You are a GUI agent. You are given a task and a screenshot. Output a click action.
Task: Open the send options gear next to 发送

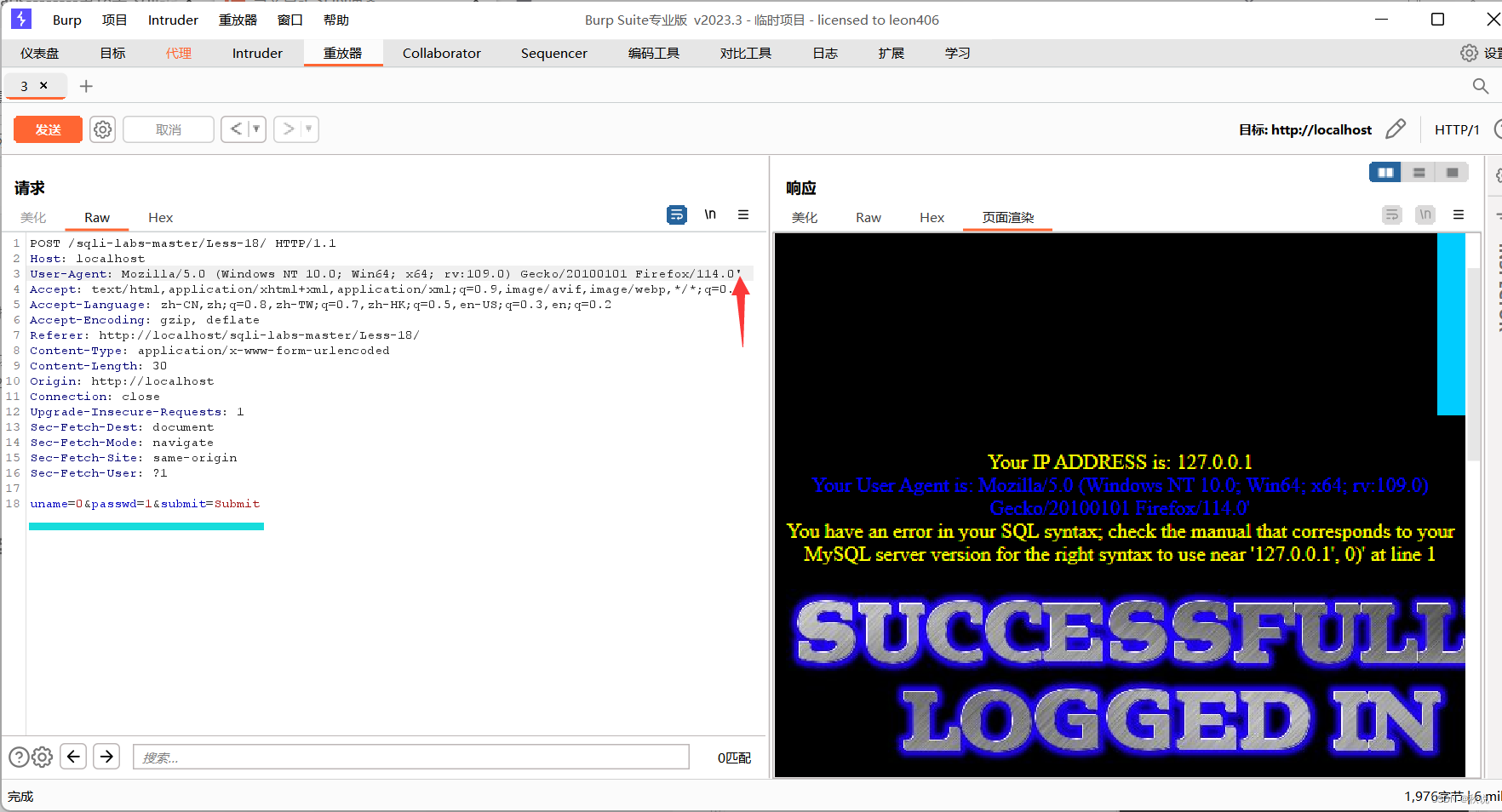[x=102, y=129]
